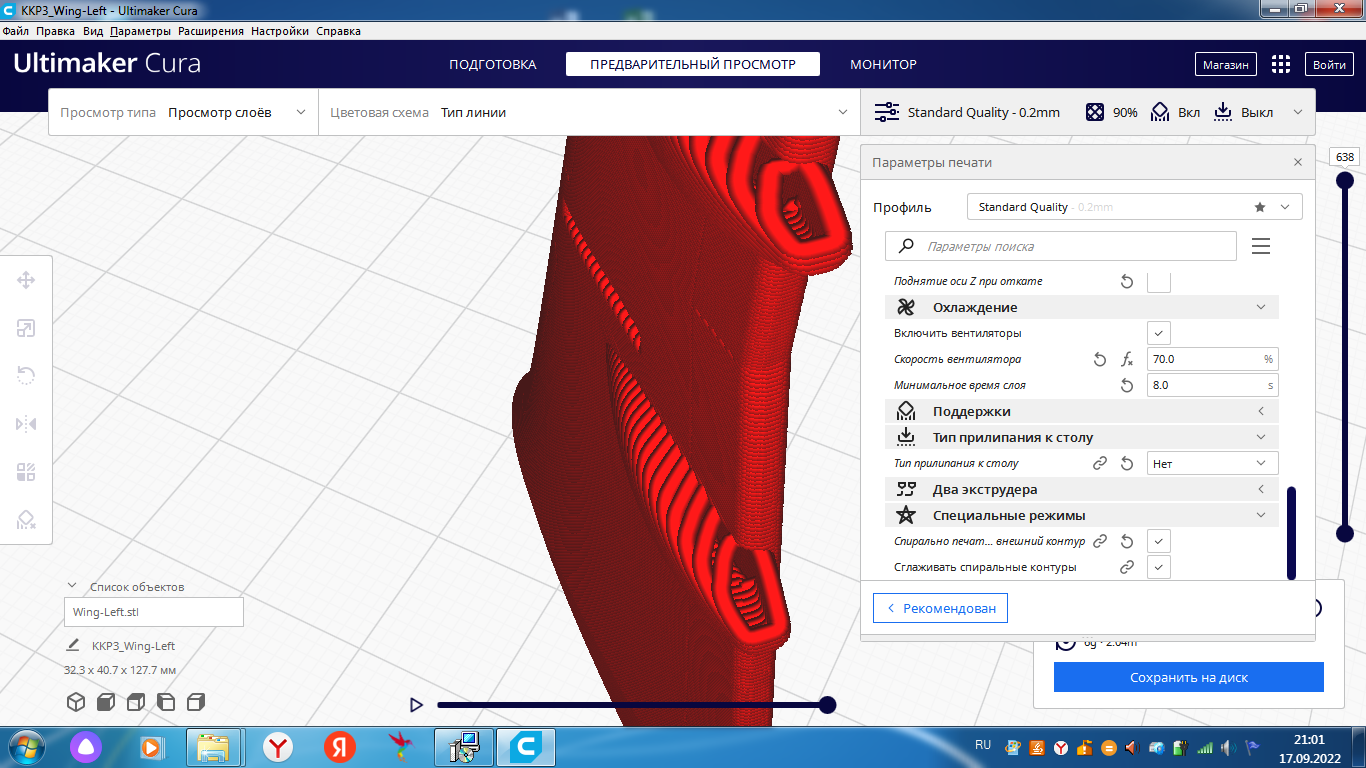Toggle the smooth spiralized contours checkbox
This screenshot has height=768, width=1366.
coord(1158,567)
